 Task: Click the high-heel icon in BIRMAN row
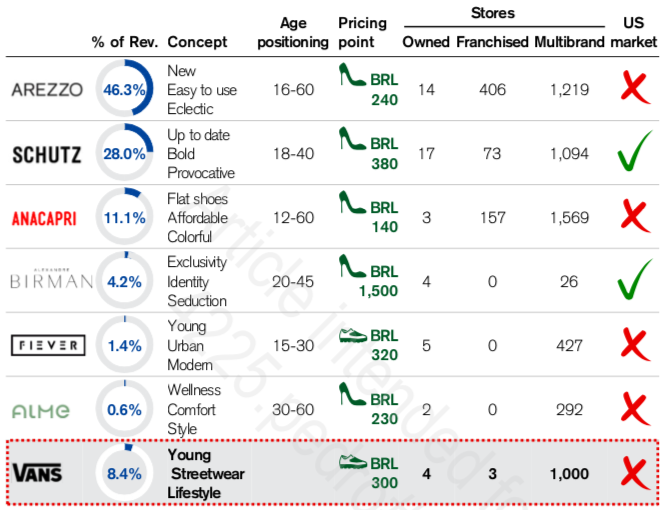[x=352, y=266]
